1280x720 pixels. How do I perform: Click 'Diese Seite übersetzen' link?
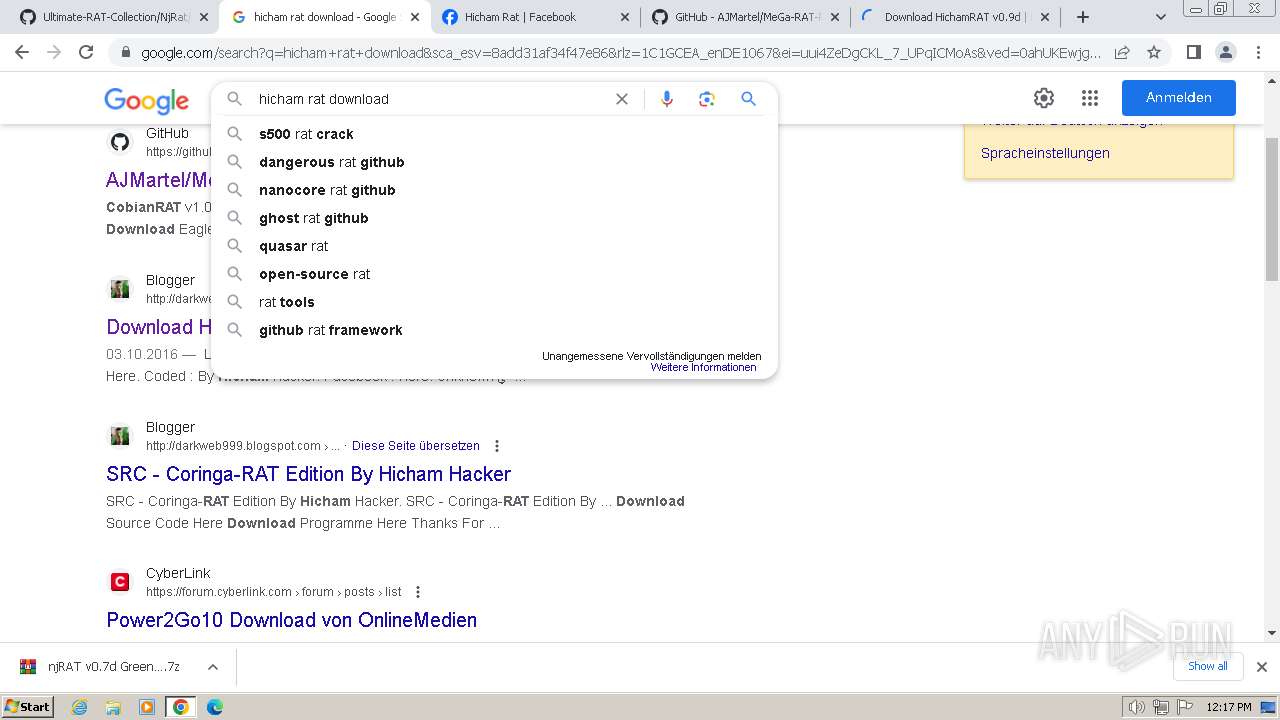tap(415, 446)
